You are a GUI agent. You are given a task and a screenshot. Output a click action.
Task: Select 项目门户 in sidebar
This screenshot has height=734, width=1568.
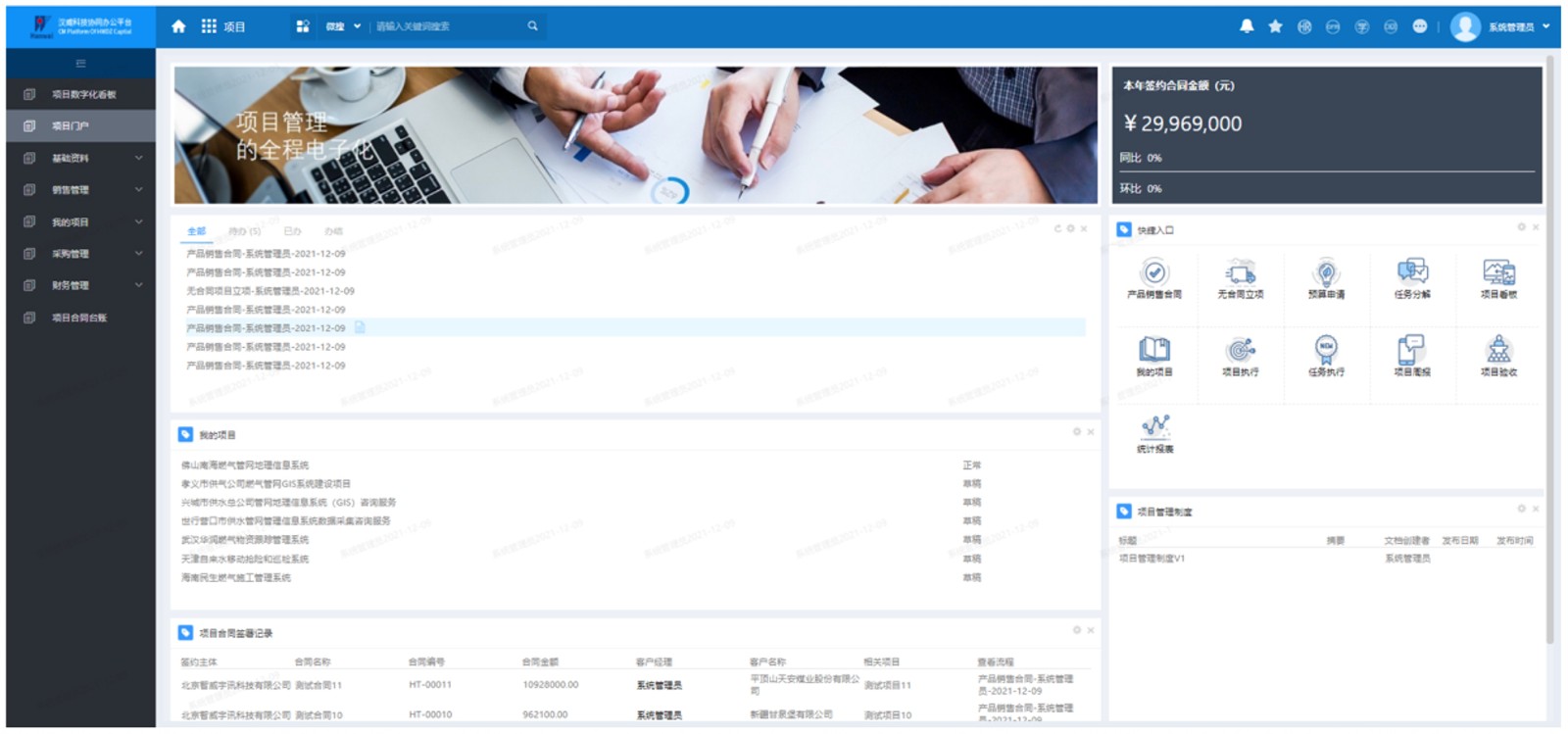point(80,125)
